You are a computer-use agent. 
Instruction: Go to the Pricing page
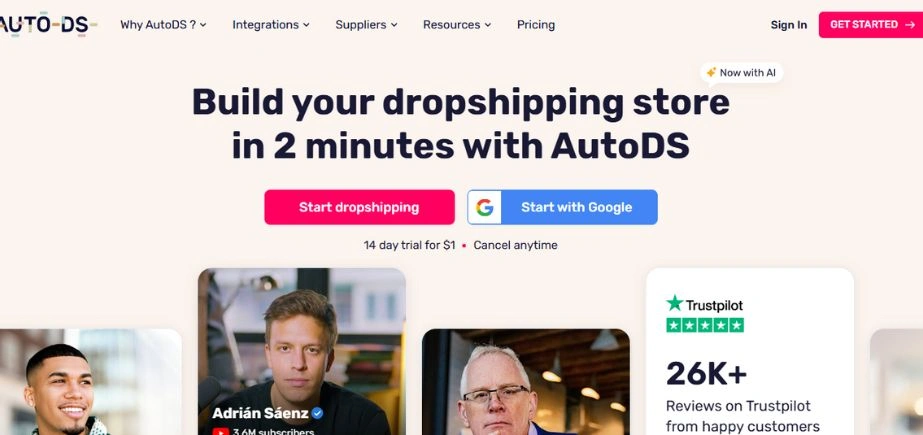[536, 25]
